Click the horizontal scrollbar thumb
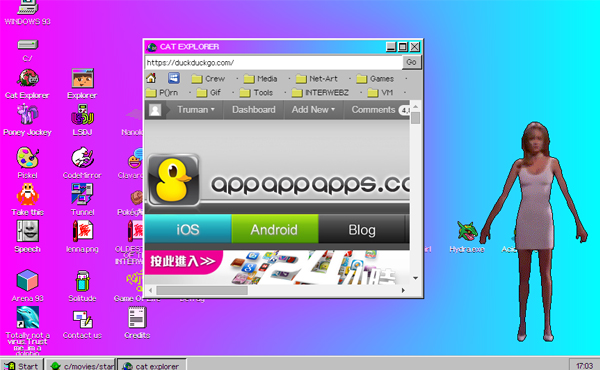The height and width of the screenshot is (370, 600). point(202,290)
